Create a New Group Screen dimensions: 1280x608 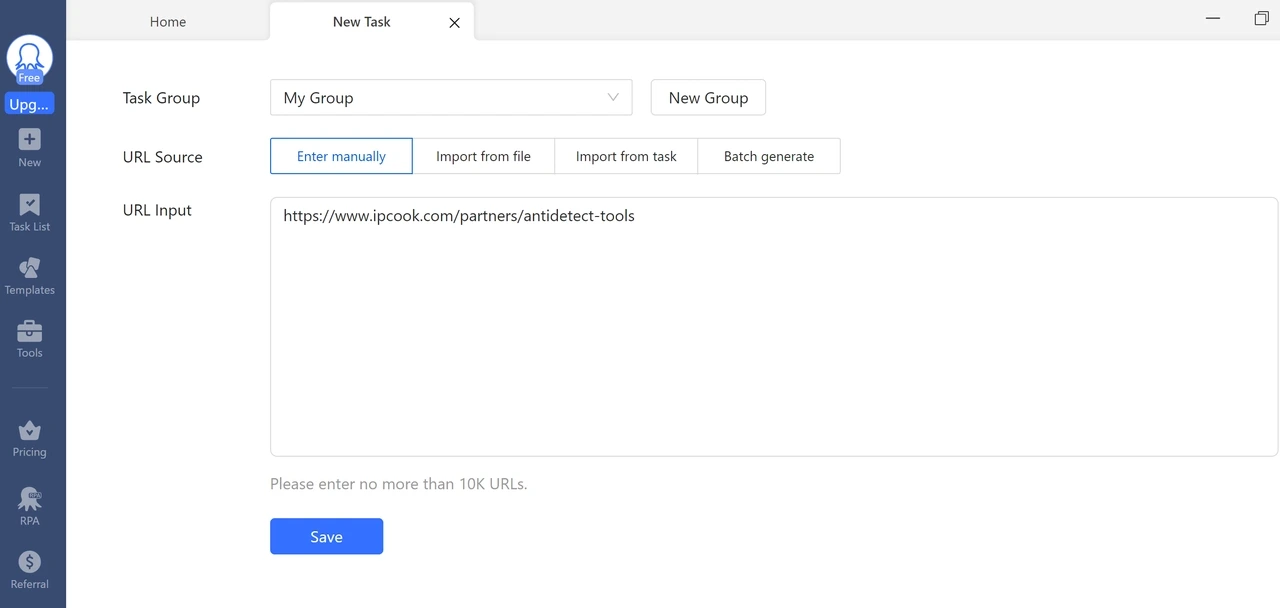tap(708, 97)
